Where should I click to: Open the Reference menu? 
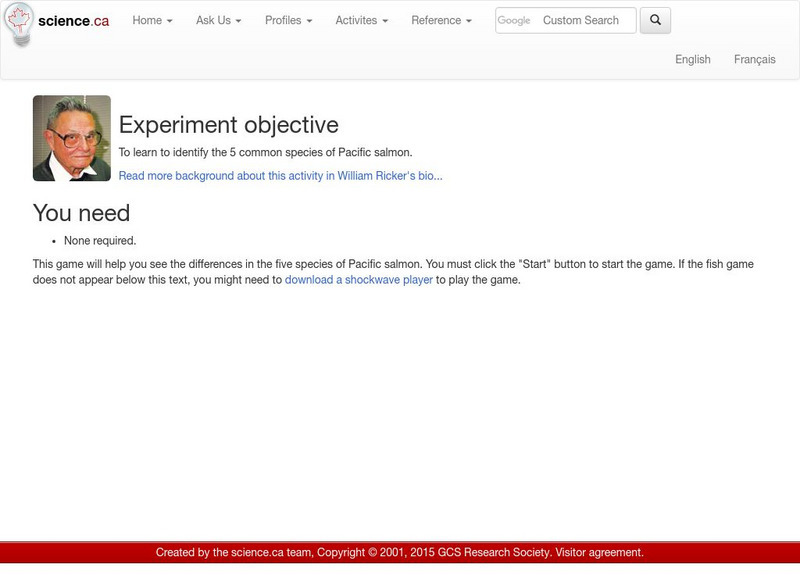(441, 20)
